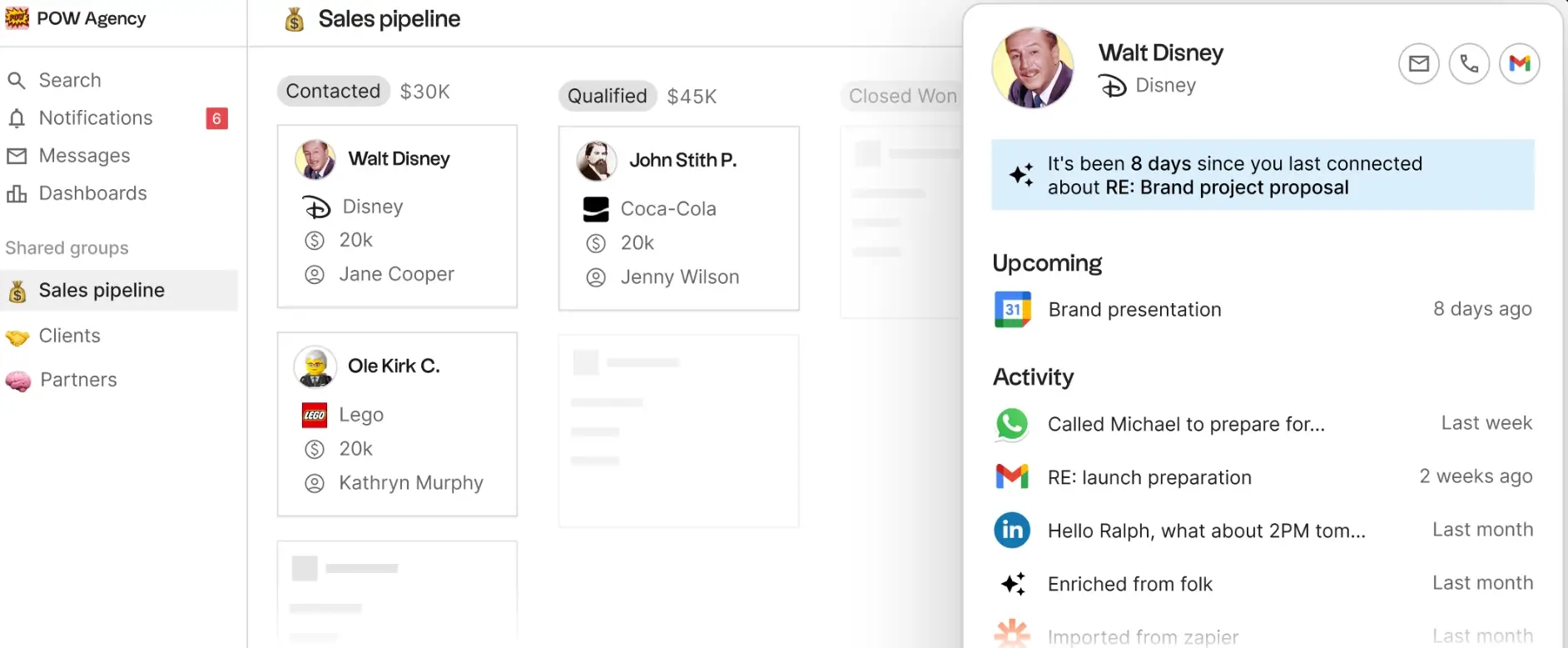
Task: Click Ole Kirk C.'s avatar photo
Action: 315,367
